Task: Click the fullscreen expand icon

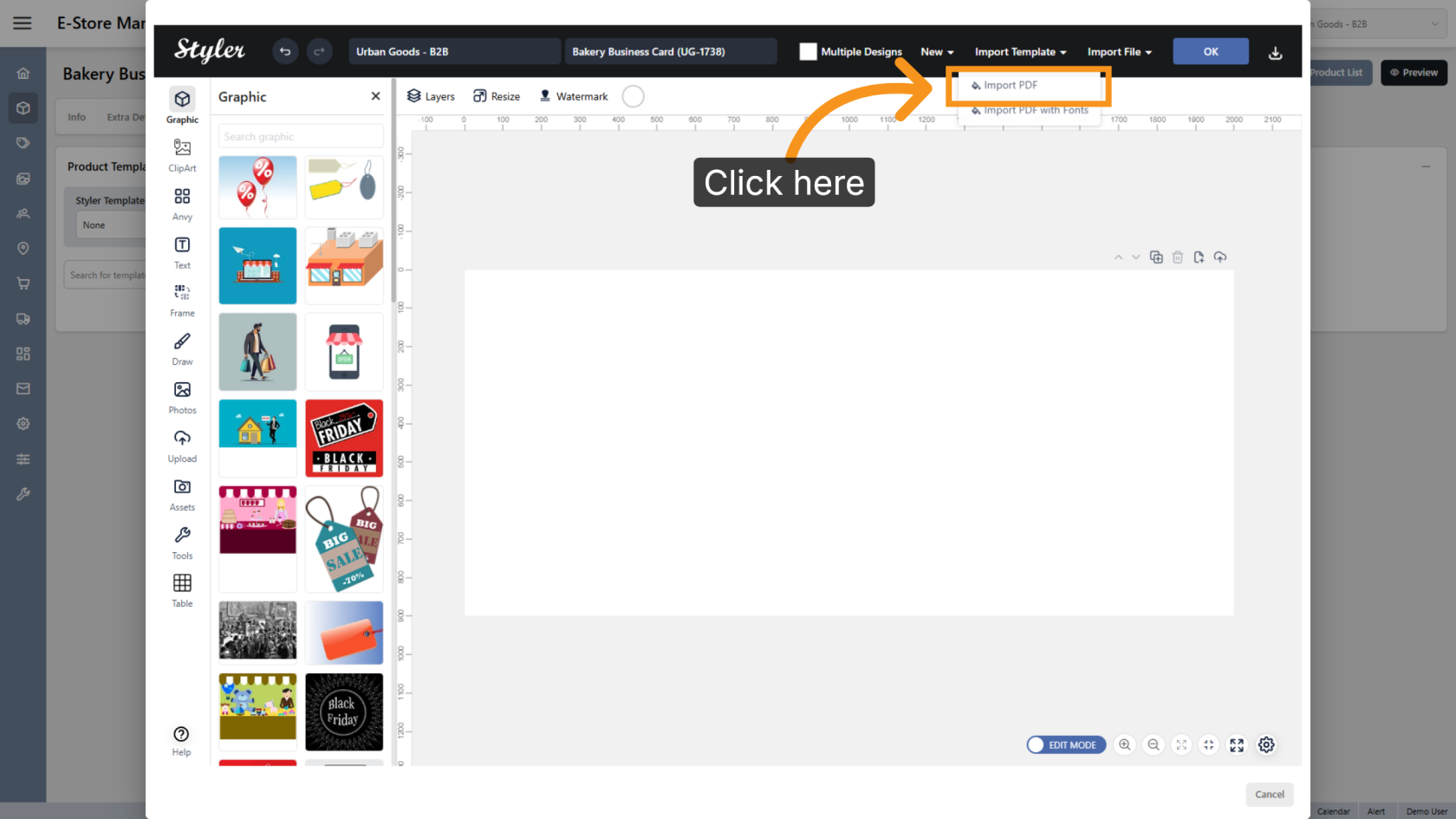Action: [x=1237, y=744]
